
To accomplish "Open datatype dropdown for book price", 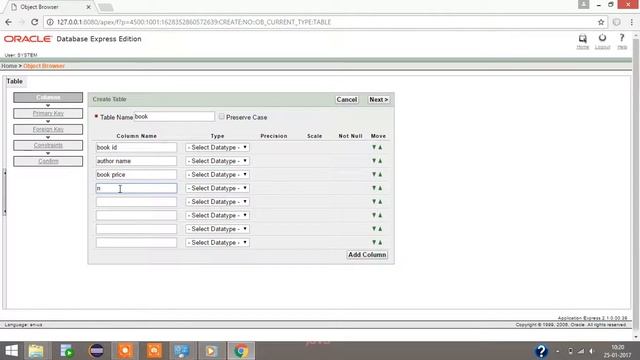I will 217,174.
